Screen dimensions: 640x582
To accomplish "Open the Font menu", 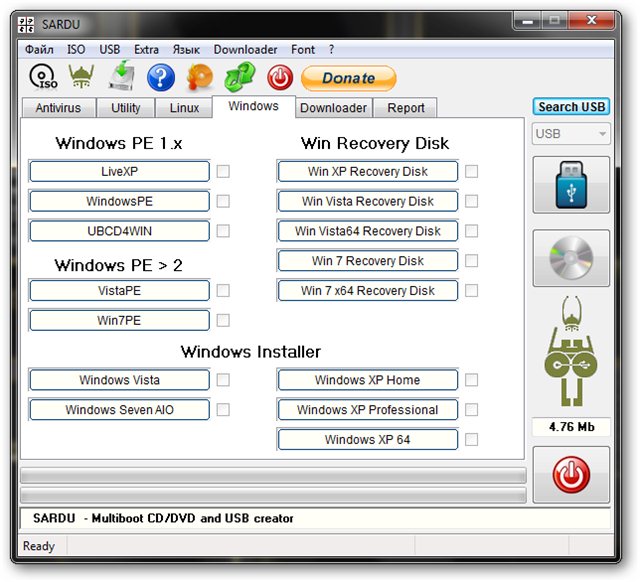I will click(x=302, y=50).
